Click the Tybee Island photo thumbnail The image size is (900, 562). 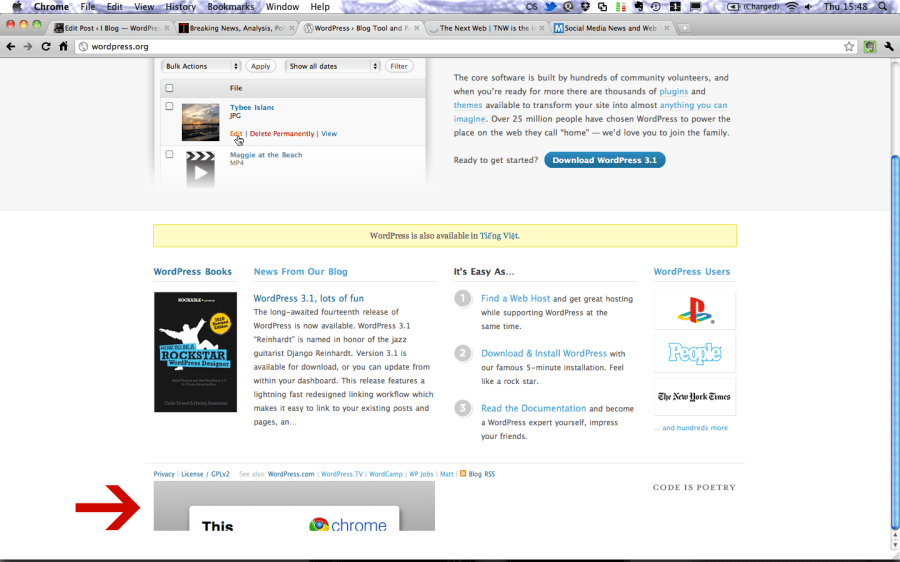click(200, 122)
